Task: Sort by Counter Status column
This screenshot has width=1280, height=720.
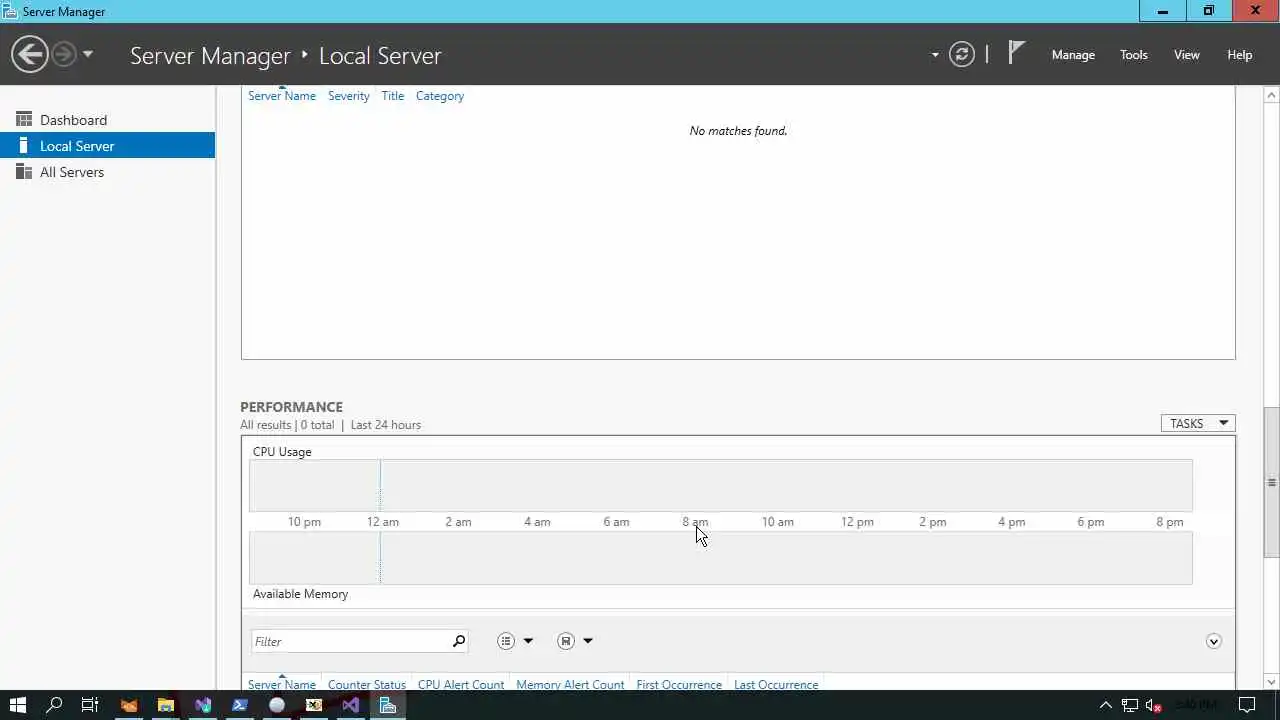Action: pos(367,685)
